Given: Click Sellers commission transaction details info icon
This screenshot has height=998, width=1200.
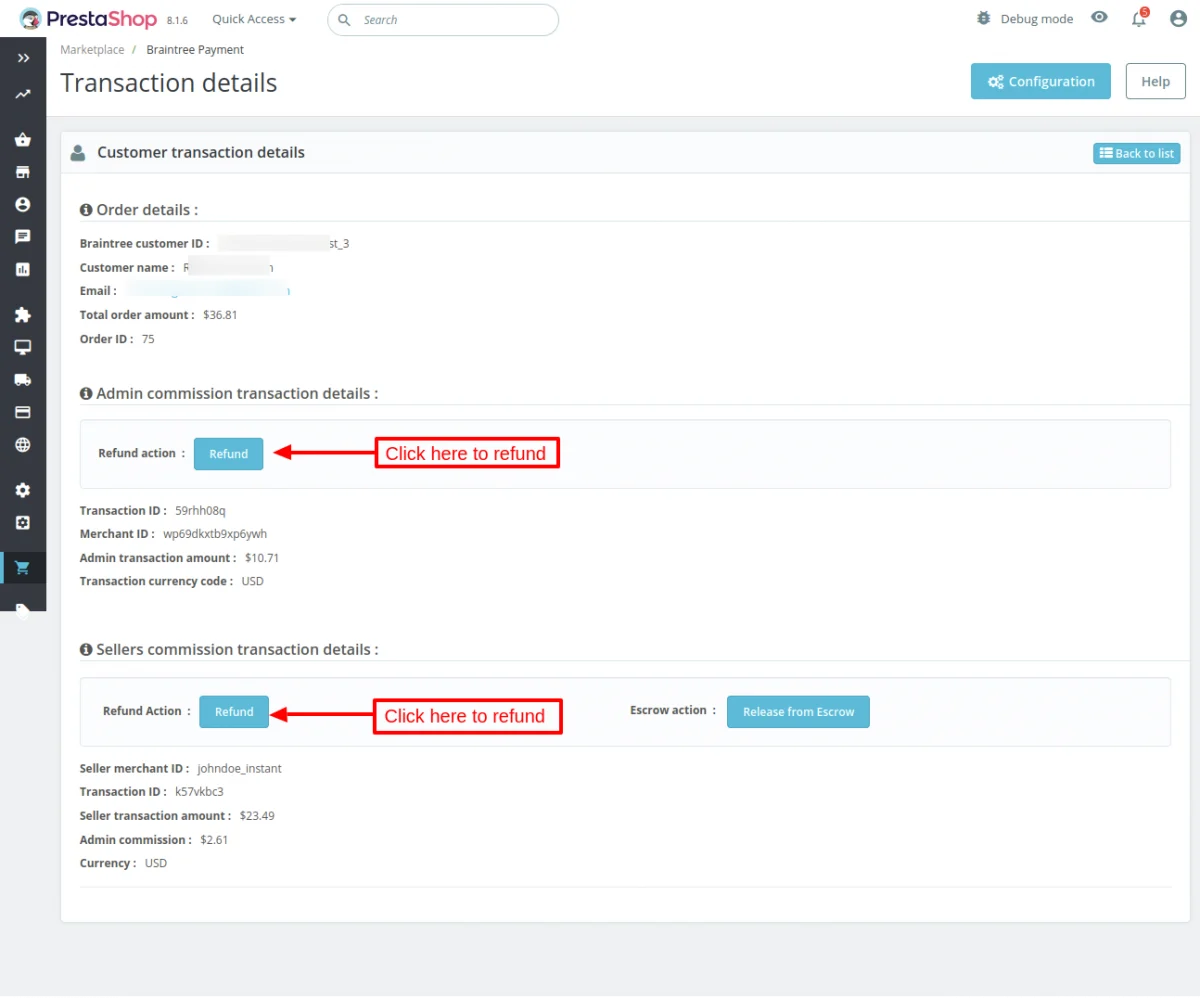Looking at the screenshot, I should [x=86, y=650].
